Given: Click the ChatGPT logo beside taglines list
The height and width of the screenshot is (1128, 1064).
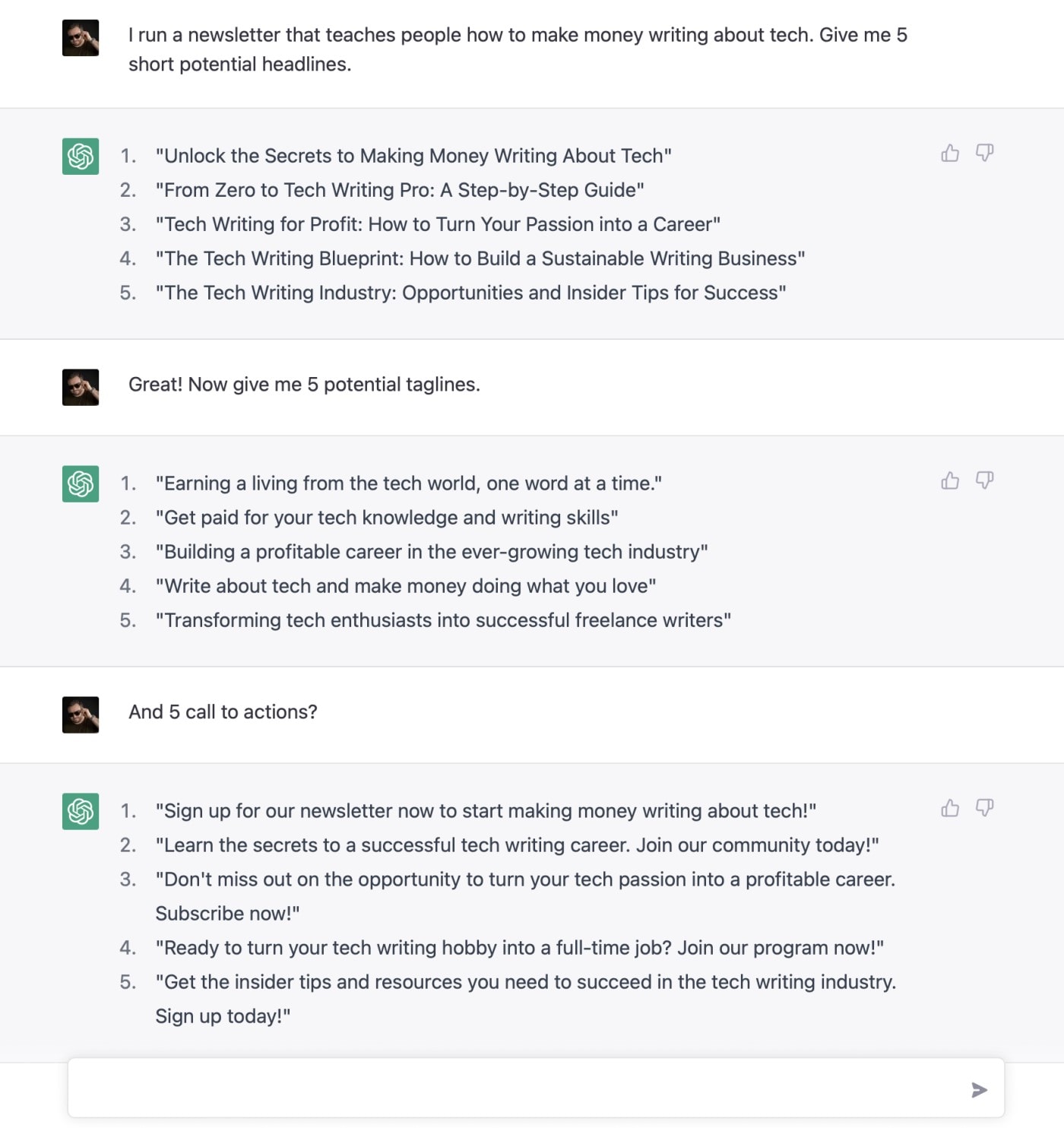Looking at the screenshot, I should (x=81, y=484).
